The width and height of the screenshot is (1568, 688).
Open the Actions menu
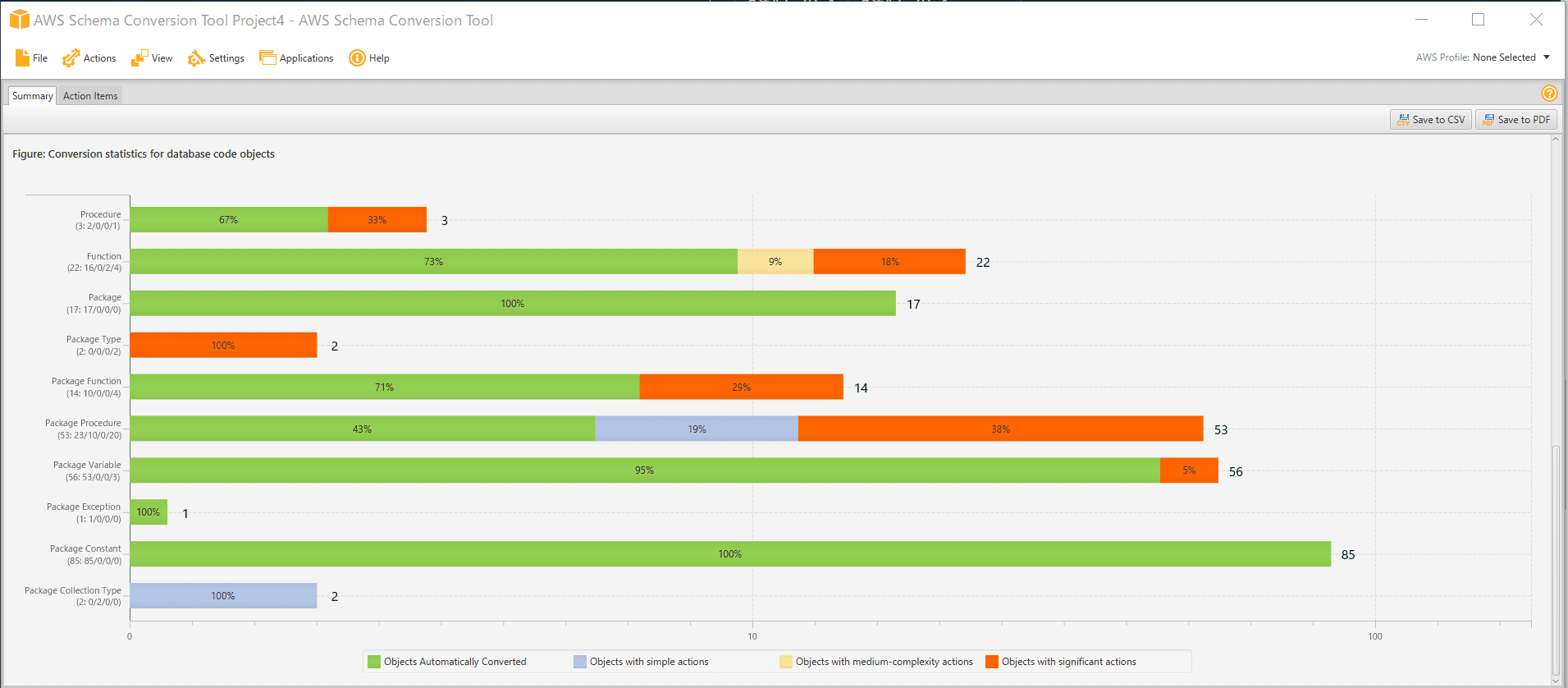tap(89, 58)
